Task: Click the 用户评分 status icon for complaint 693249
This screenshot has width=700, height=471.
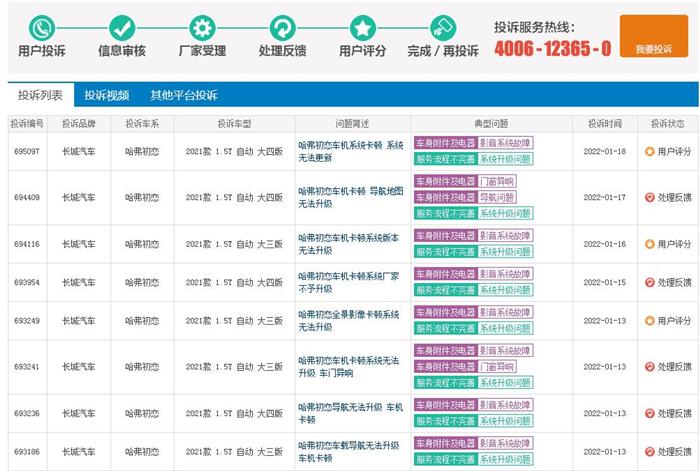Action: tap(650, 321)
